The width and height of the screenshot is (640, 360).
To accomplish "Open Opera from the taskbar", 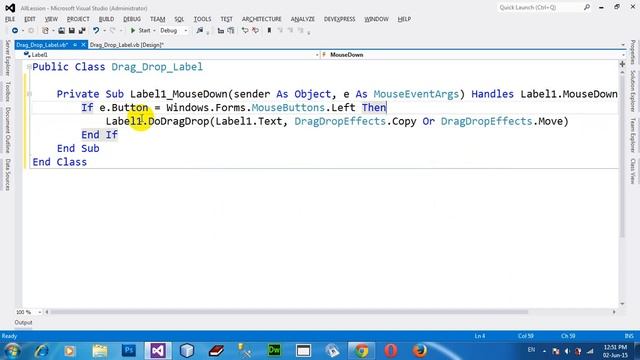I will [x=391, y=351].
